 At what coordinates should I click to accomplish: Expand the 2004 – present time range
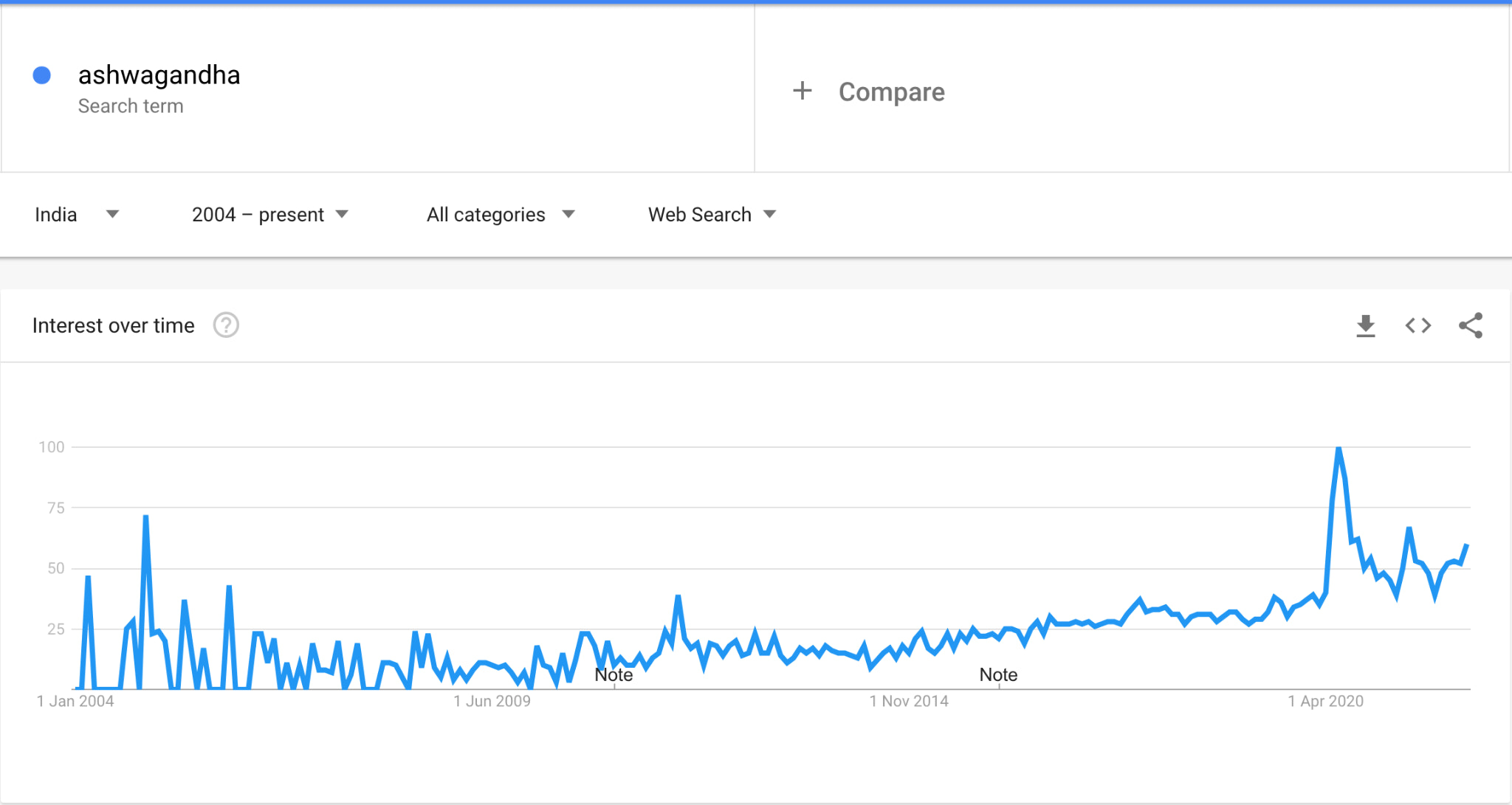point(269,215)
